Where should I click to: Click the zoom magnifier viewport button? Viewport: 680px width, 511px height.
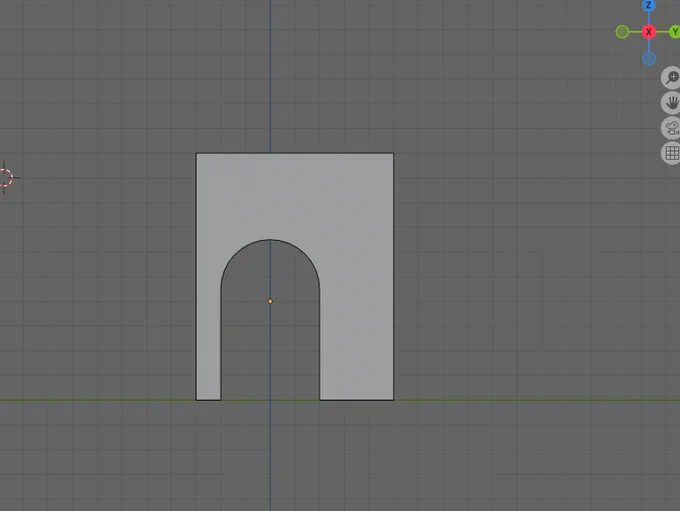click(x=671, y=78)
